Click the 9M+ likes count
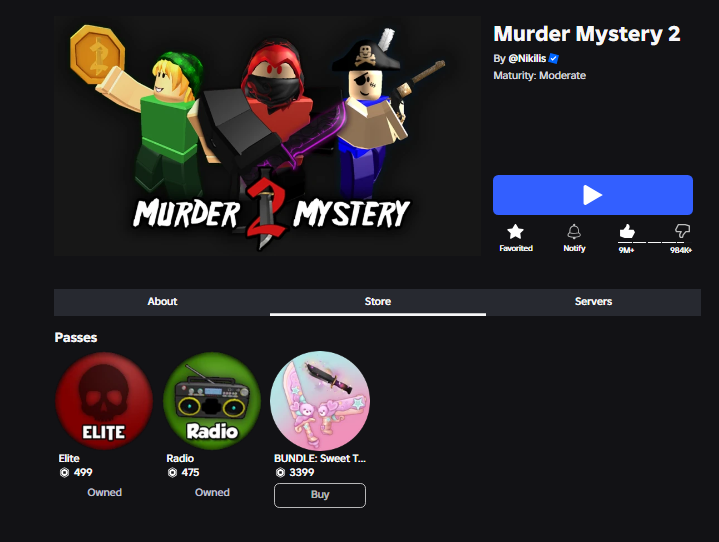The width and height of the screenshot is (719, 542). click(x=626, y=250)
